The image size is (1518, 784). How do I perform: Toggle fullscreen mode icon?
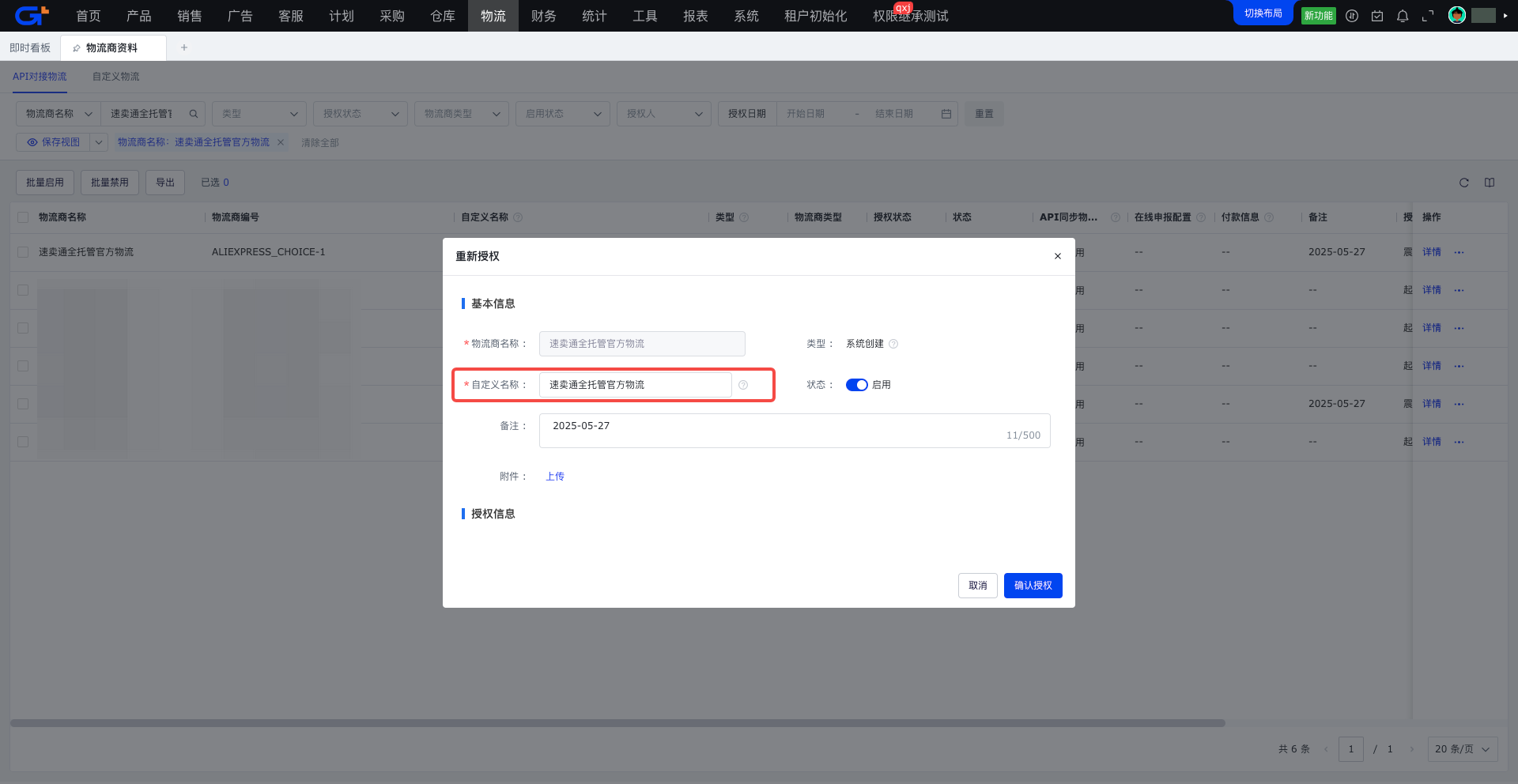[x=1428, y=16]
